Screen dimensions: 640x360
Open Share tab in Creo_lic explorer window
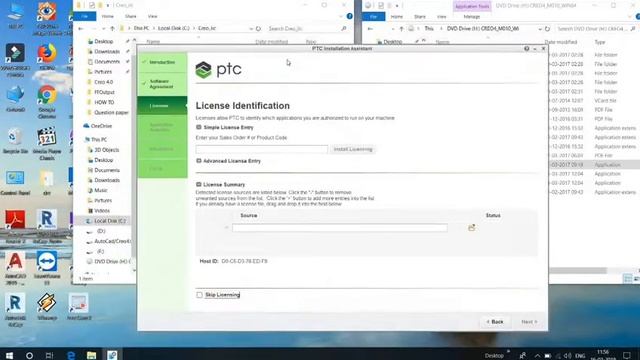pos(131,16)
